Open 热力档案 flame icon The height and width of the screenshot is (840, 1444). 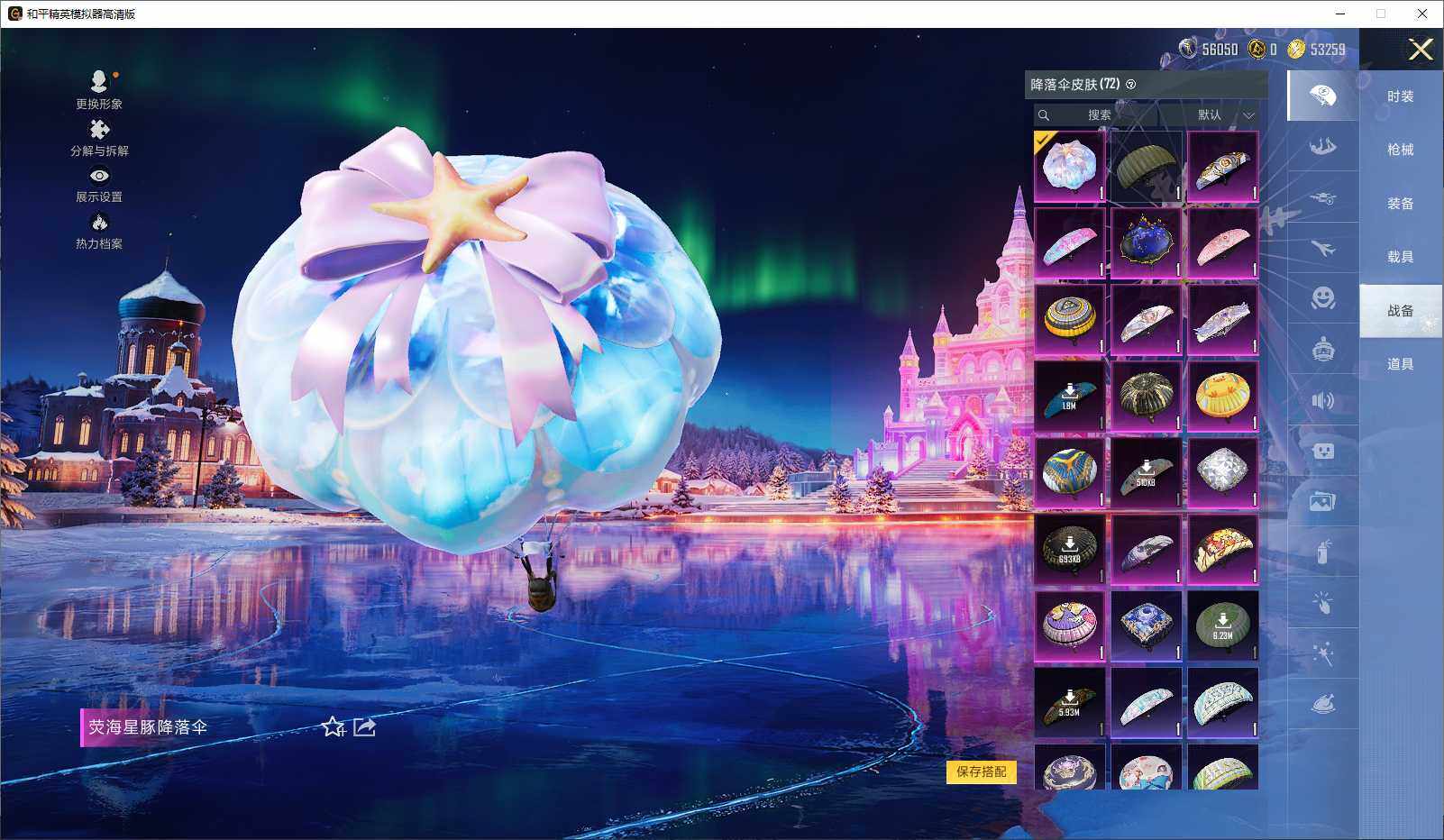99,223
